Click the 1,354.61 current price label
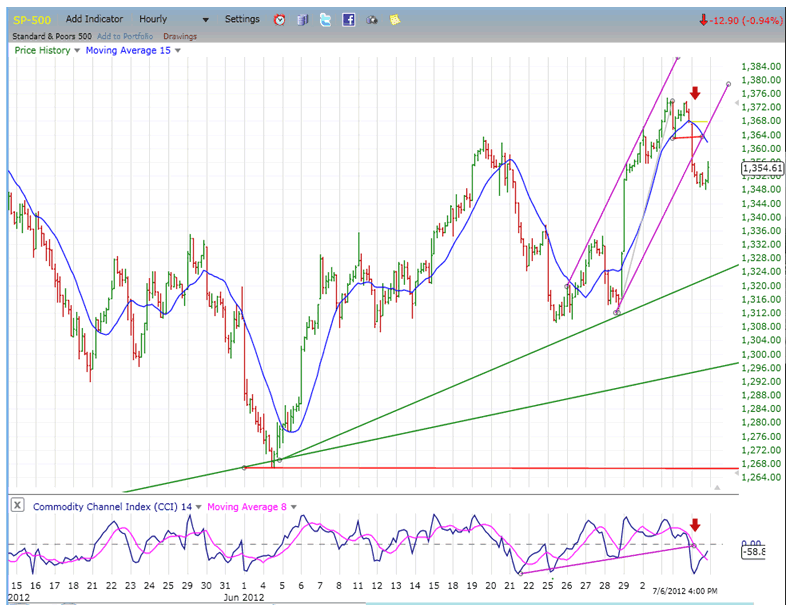This screenshot has width=786, height=609. (761, 168)
